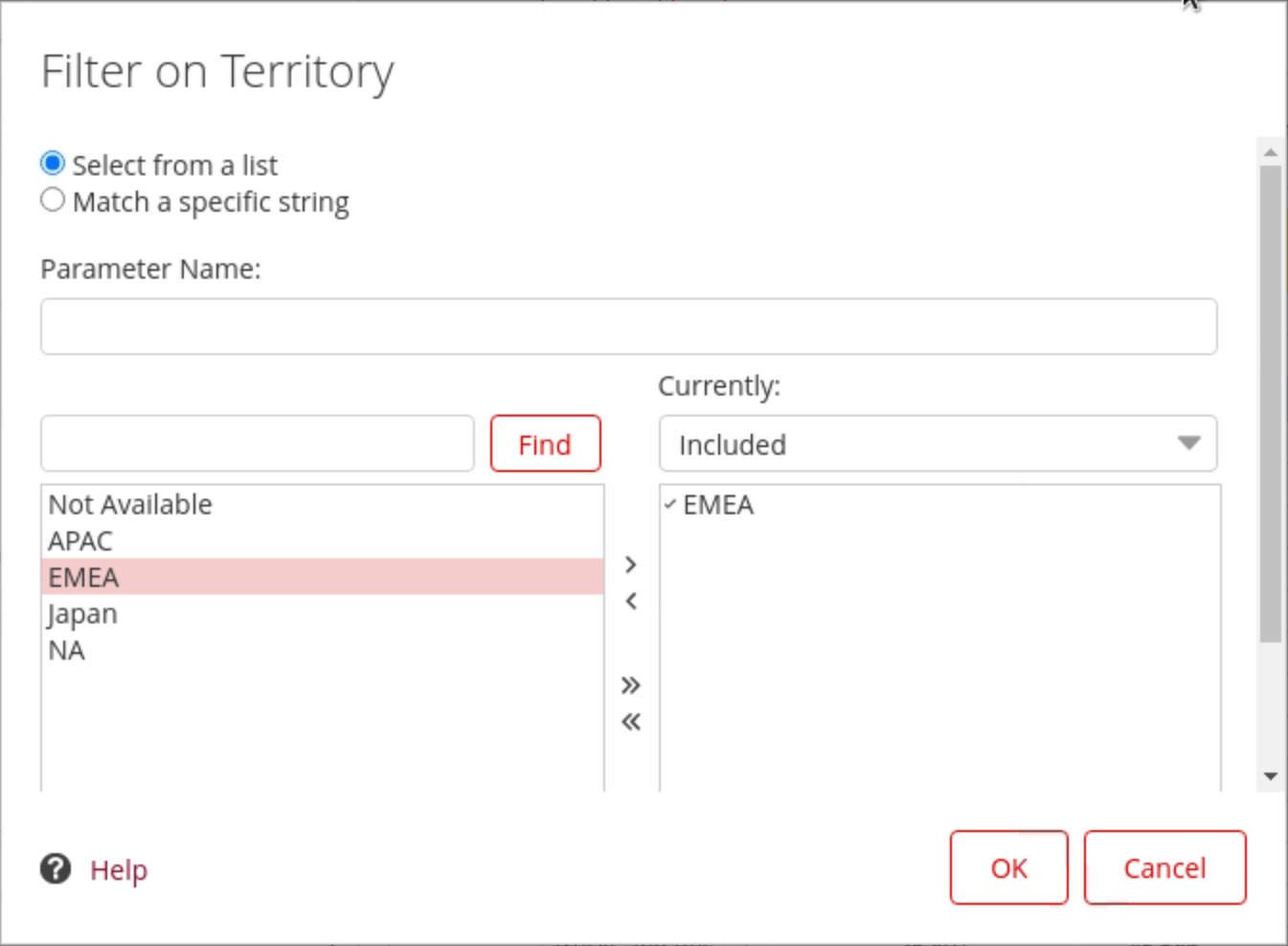Select Not Available in the list
This screenshot has height=946, width=1288.
pos(130,505)
